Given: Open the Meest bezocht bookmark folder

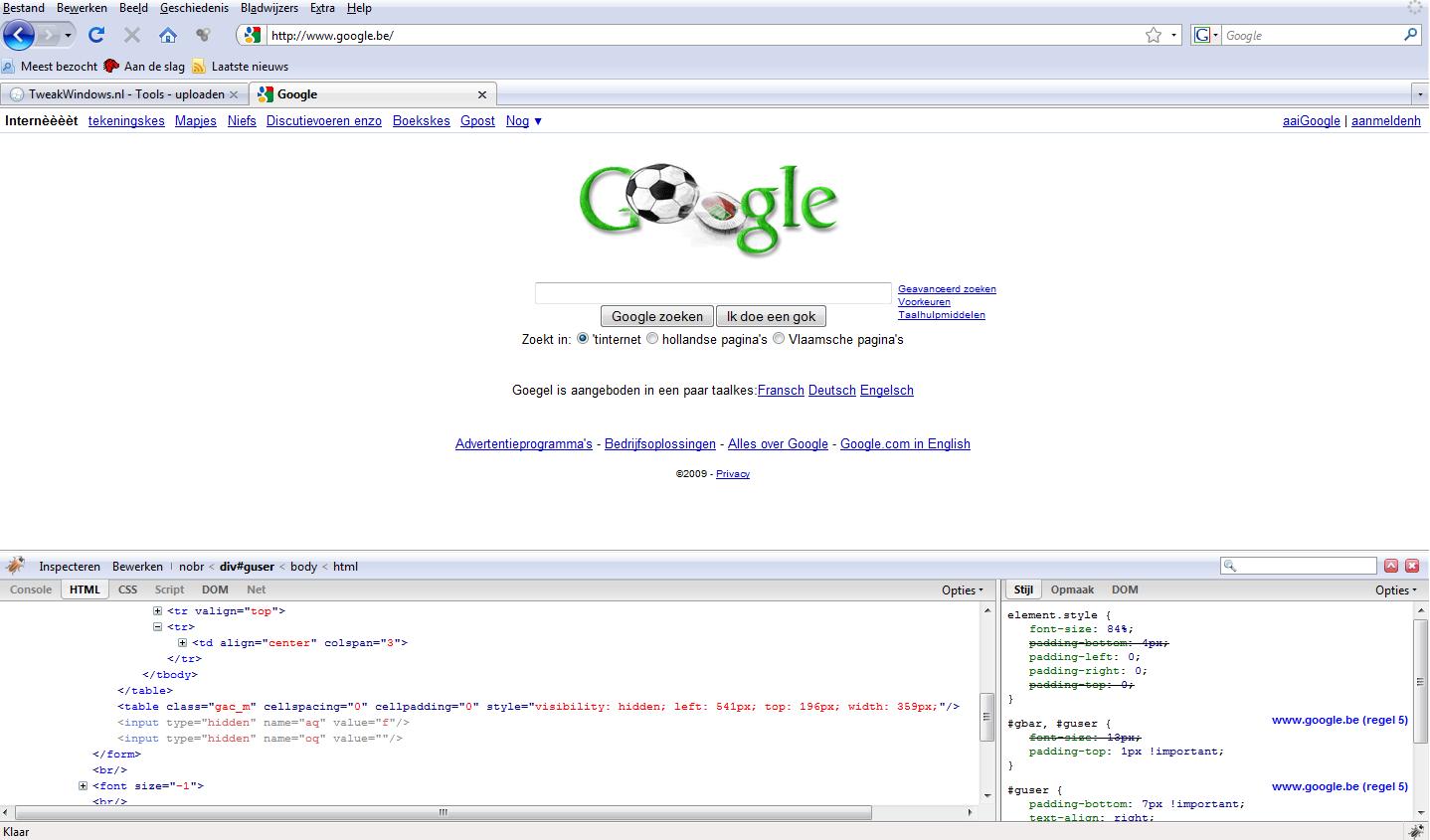Looking at the screenshot, I should click(50, 67).
